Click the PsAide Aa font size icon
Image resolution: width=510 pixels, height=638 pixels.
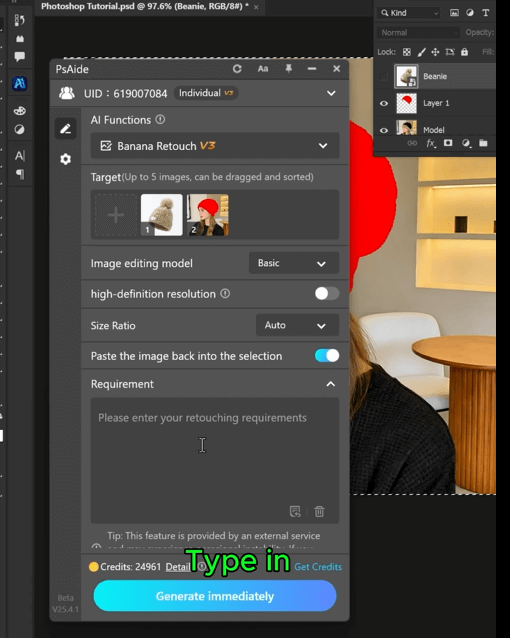click(x=263, y=69)
